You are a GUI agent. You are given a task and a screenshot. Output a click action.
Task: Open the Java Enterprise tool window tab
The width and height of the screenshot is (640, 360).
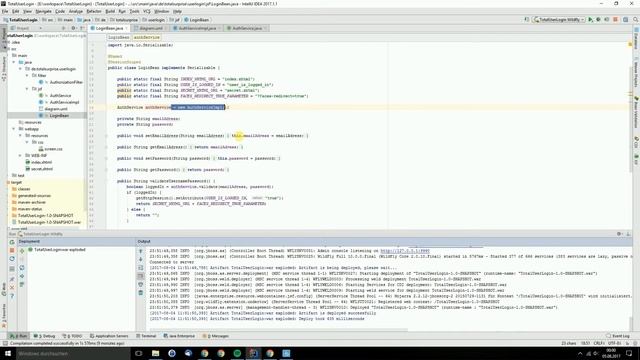[x=179, y=336]
